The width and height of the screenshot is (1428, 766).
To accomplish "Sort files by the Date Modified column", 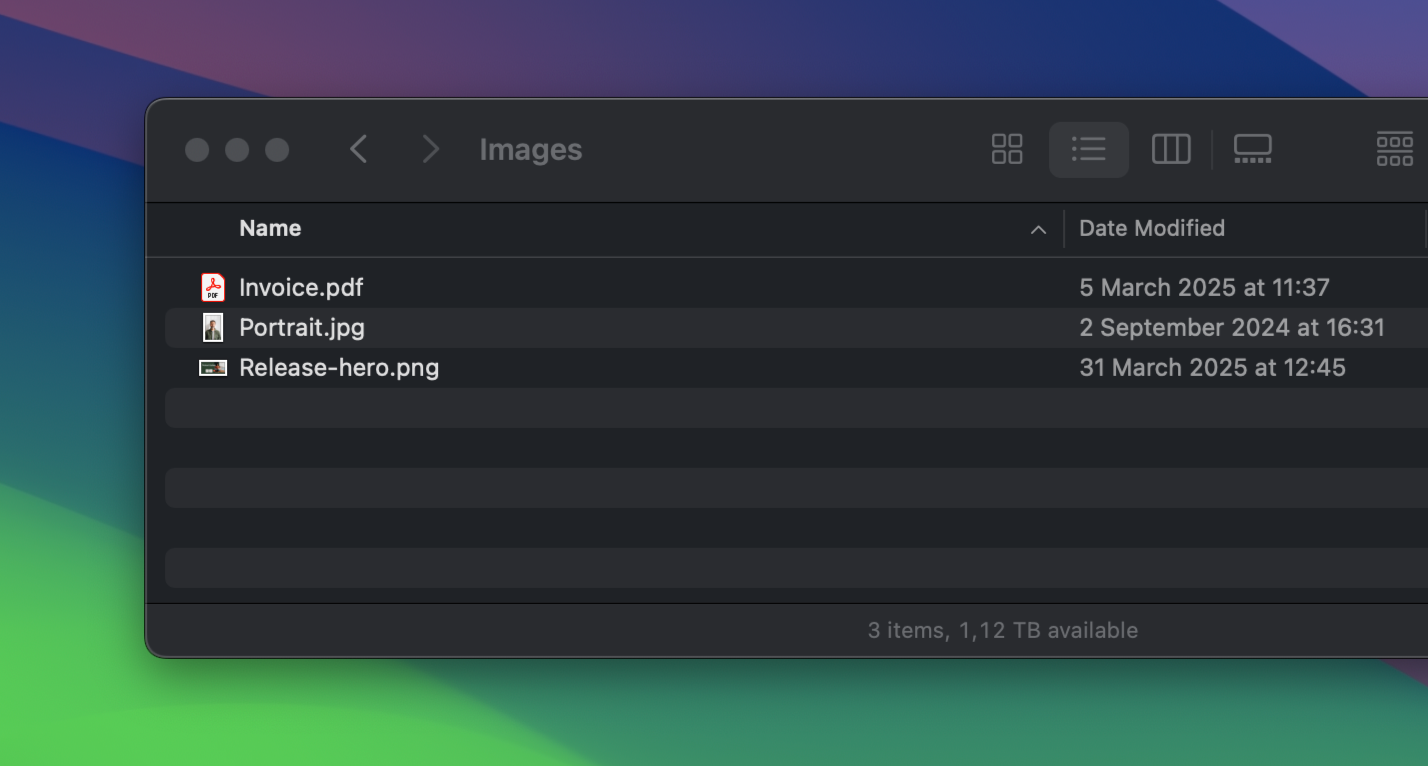I will point(1151,228).
